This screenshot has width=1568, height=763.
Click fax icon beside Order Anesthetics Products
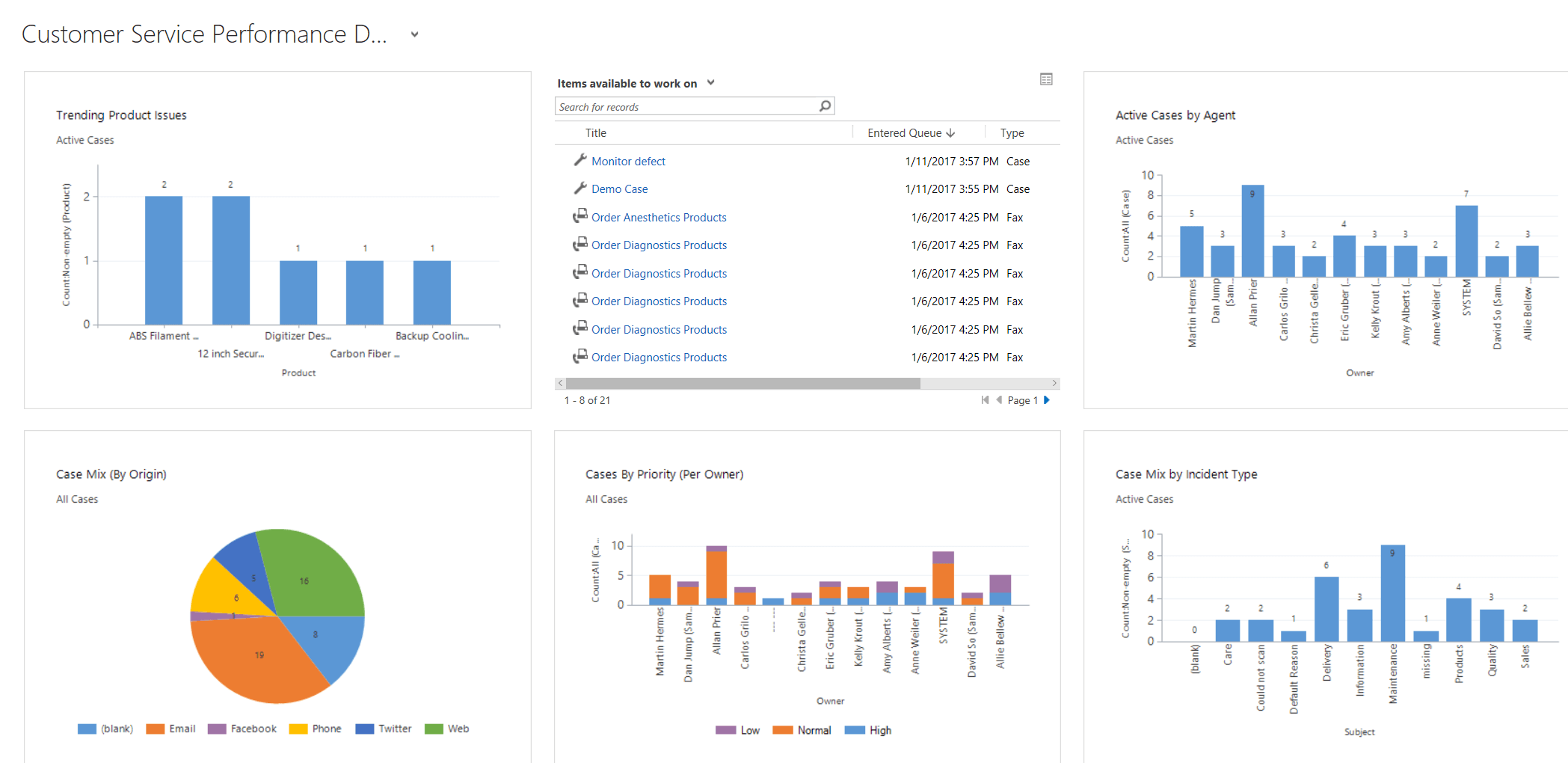pyautogui.click(x=579, y=216)
